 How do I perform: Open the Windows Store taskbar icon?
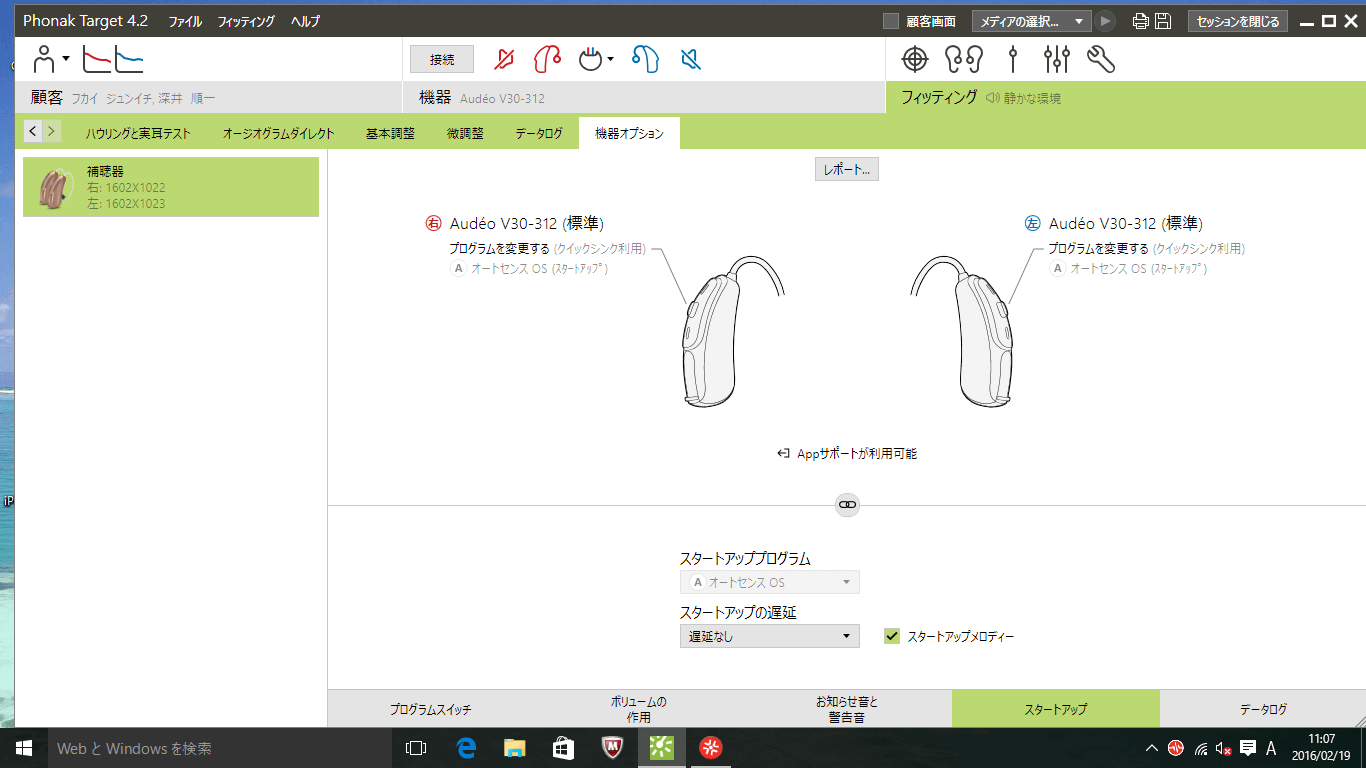pos(564,748)
